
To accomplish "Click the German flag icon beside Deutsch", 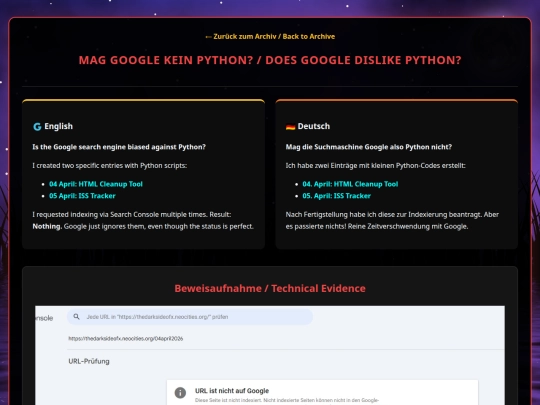I will 290,127.
